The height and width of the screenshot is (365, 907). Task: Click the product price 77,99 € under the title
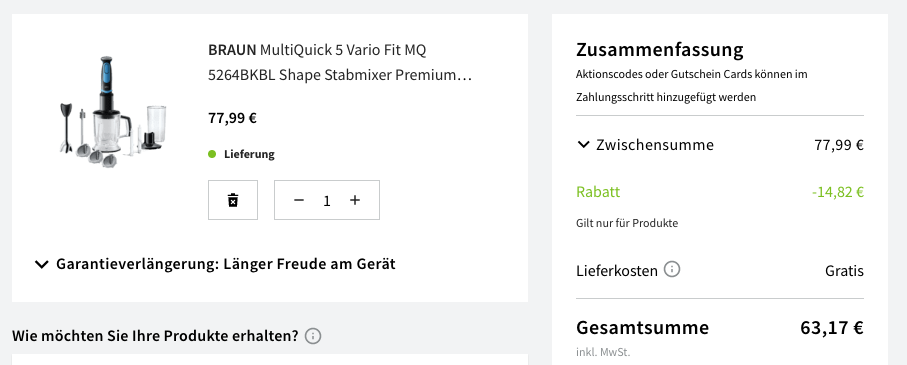[233, 119]
